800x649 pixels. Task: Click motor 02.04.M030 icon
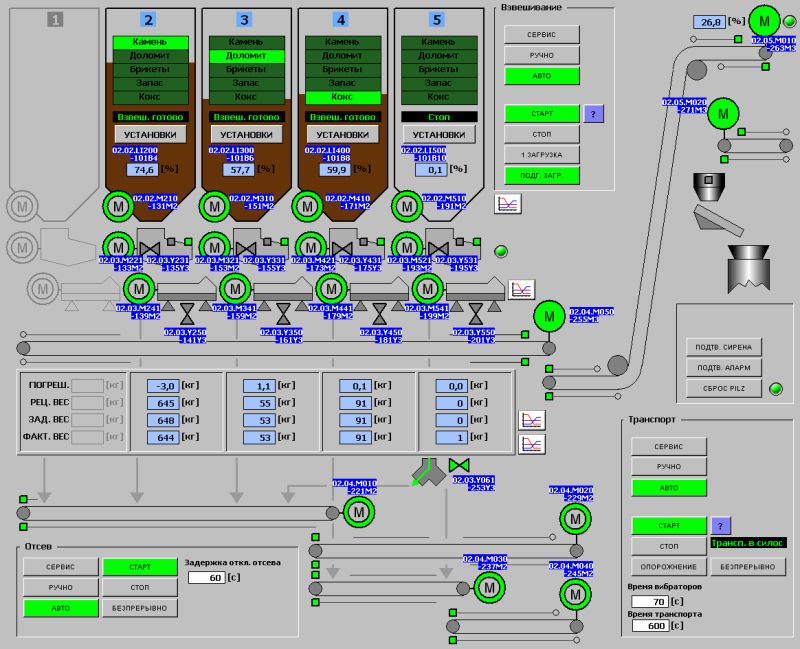pos(490,590)
